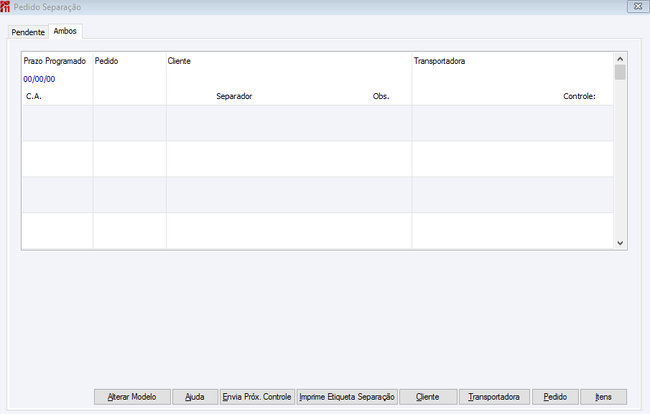Click the Separador label
This screenshot has width=650, height=414.
(x=234, y=96)
